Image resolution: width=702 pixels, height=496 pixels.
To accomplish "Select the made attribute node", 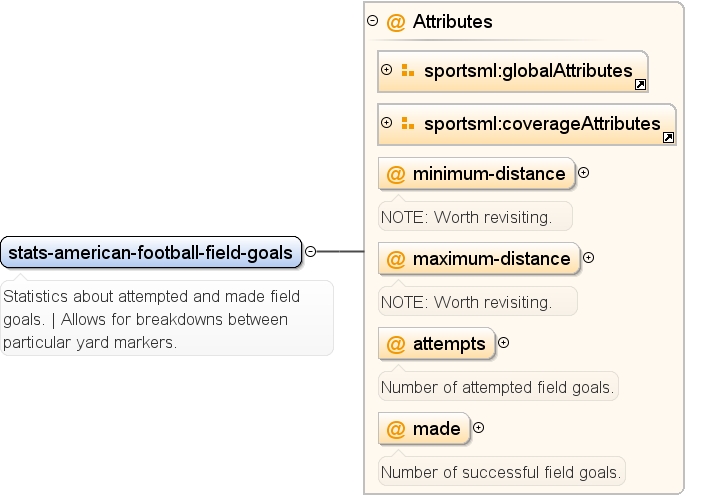I will 424,429.
